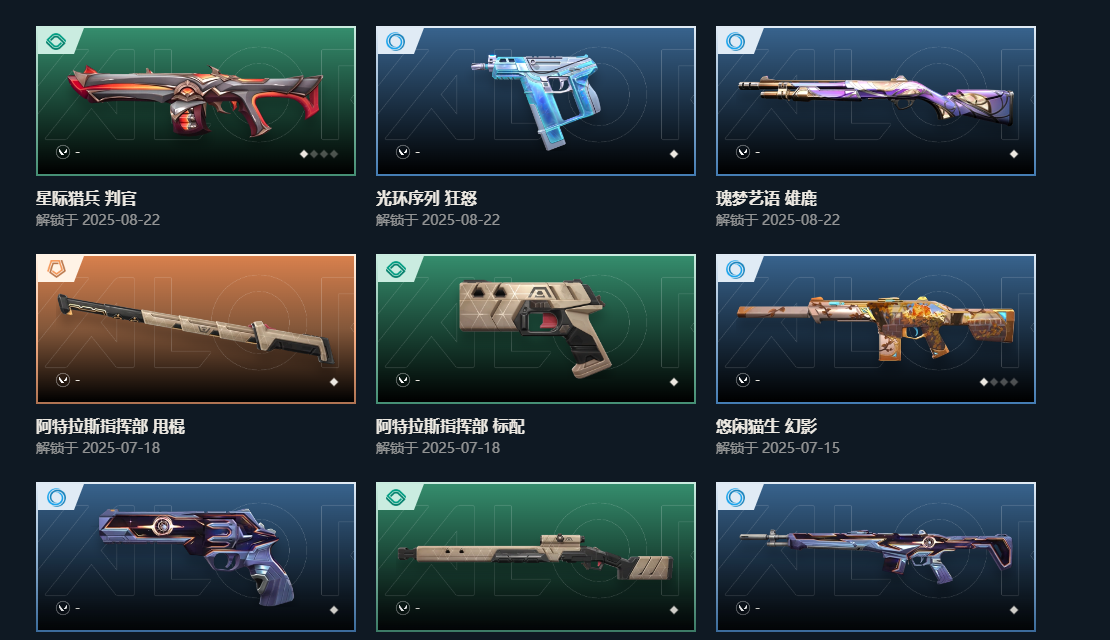1110x640 pixels.
Task: Open the 阿特拉斯指挥部 标配 pistol skin thumbnail
Action: 536,328
